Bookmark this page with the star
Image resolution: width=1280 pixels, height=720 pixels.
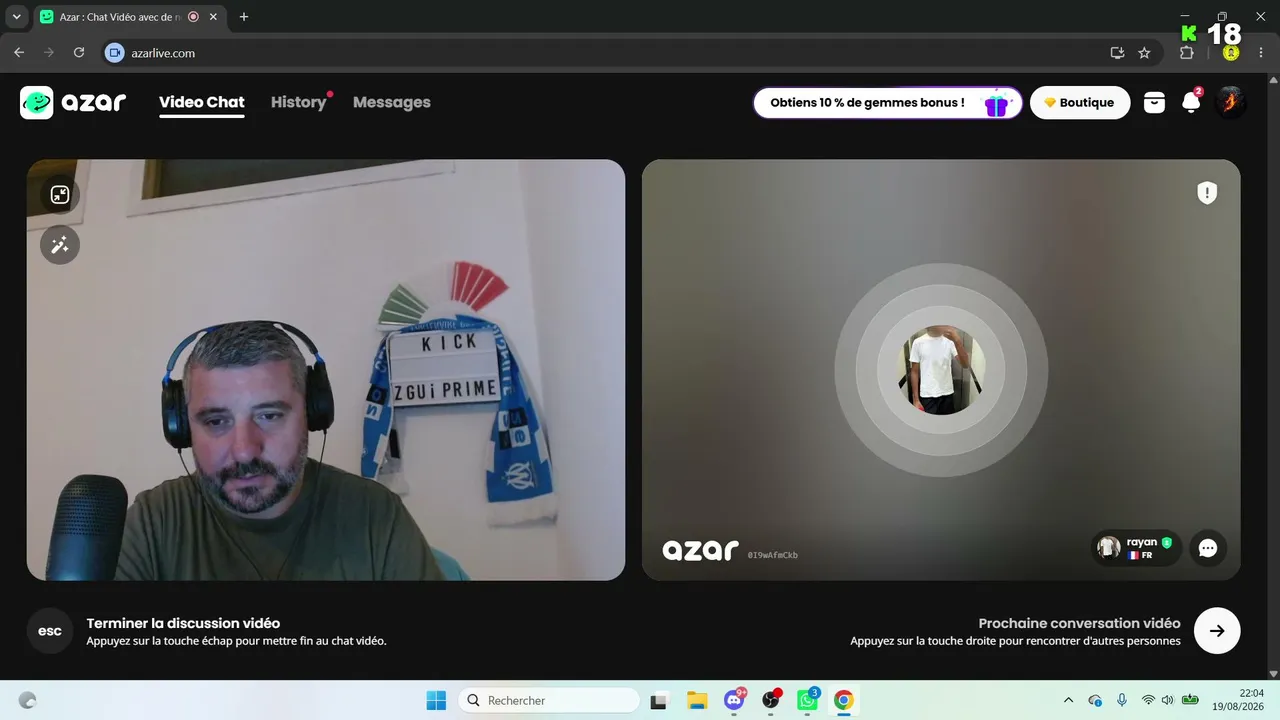pyautogui.click(x=1144, y=53)
